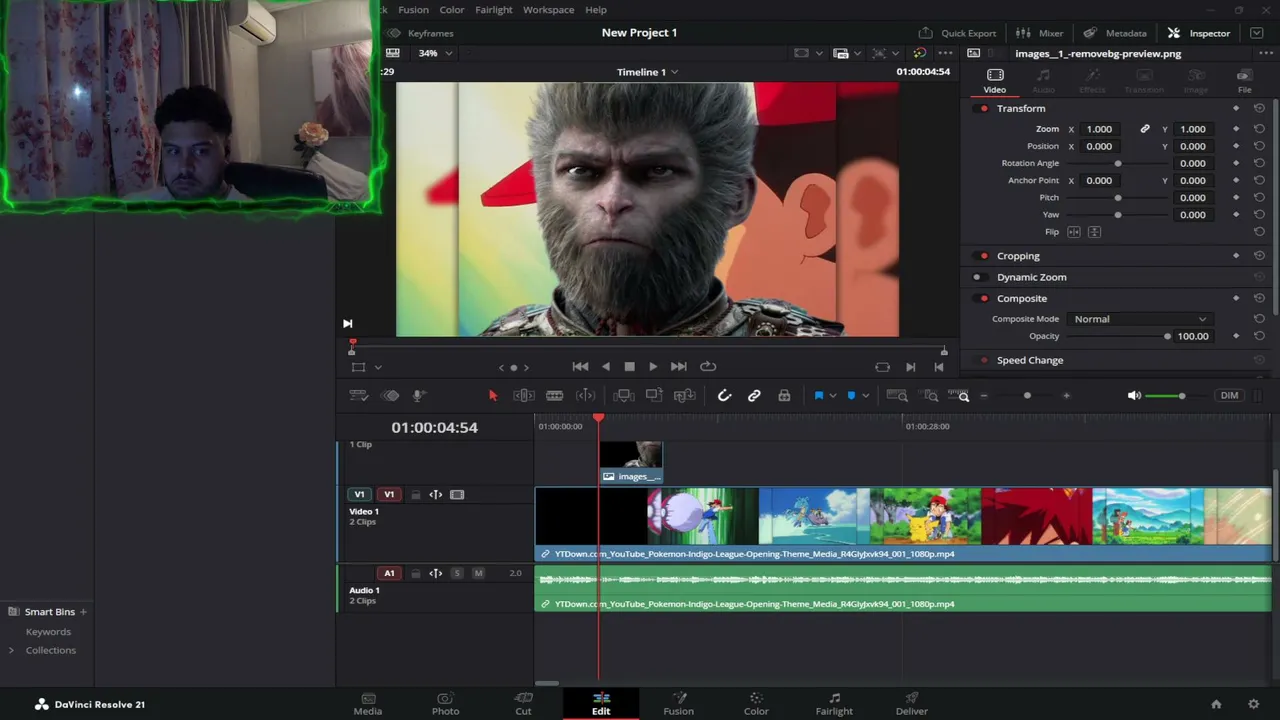
Task: Jump to last frame of timeline
Action: point(678,367)
